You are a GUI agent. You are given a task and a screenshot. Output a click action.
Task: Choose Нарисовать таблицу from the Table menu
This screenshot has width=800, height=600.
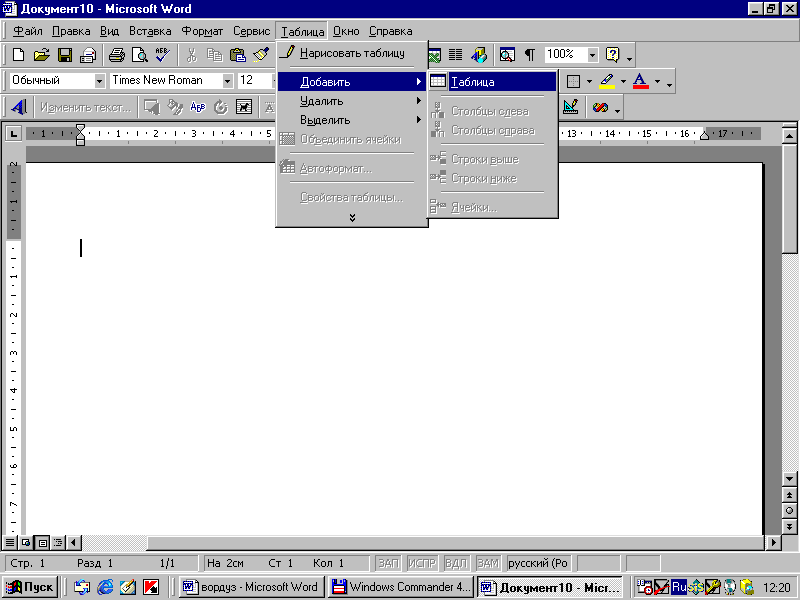pos(352,53)
